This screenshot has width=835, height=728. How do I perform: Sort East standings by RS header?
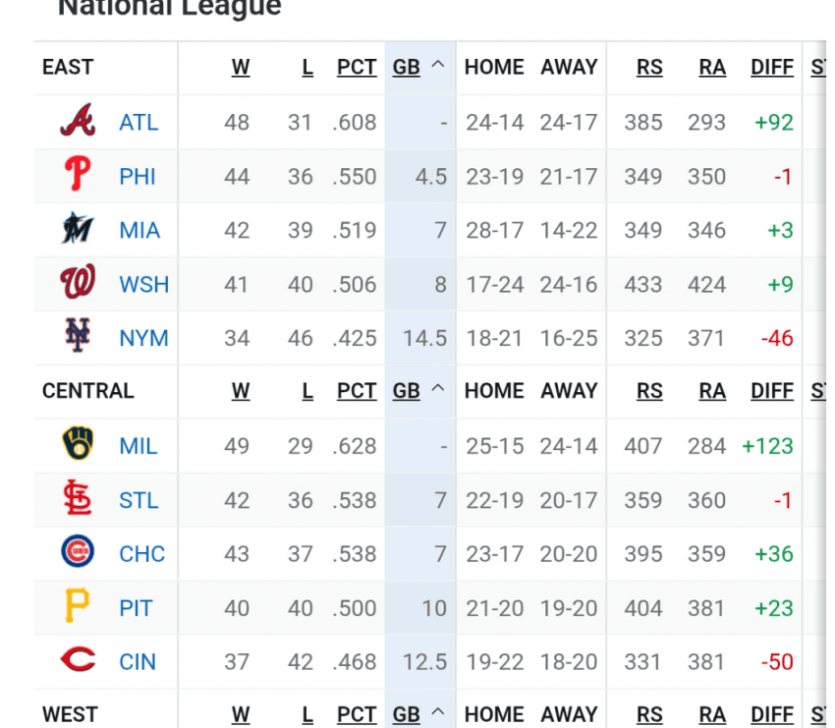click(650, 68)
